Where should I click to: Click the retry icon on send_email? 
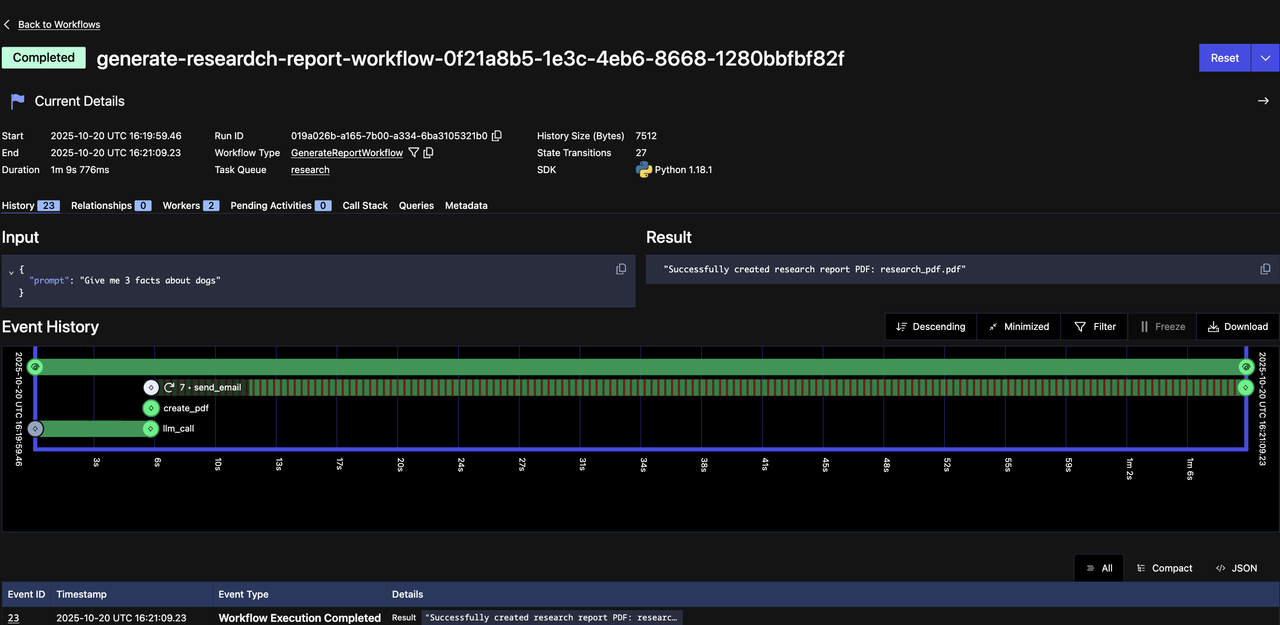169,387
